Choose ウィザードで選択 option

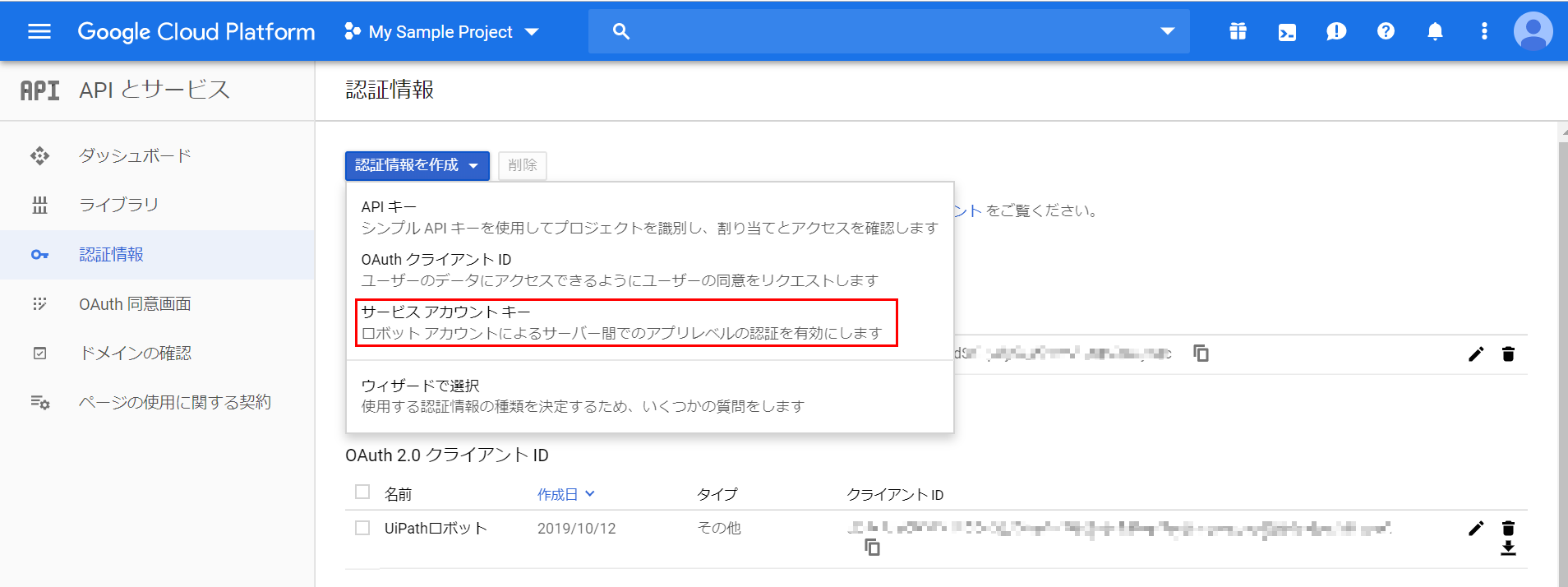pos(649,395)
